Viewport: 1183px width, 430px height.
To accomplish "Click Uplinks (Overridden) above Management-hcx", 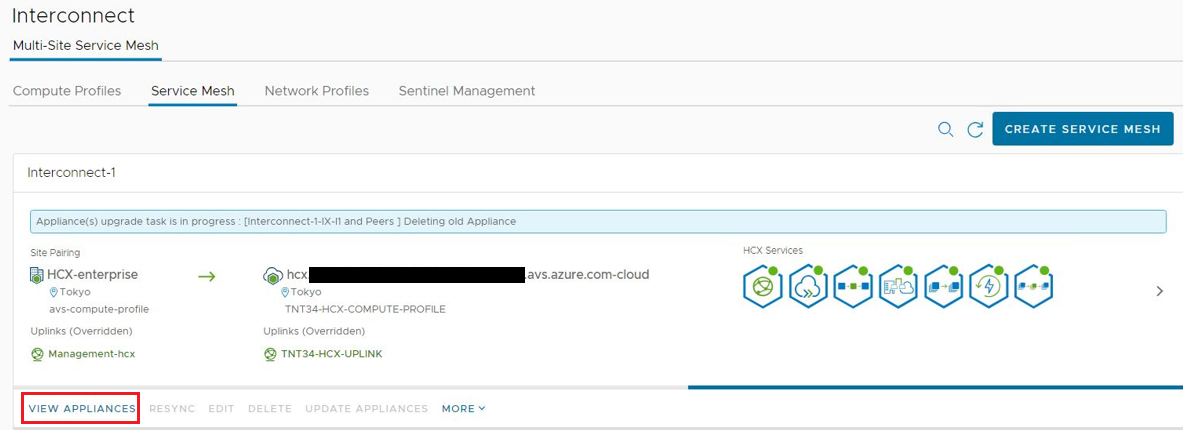I will pos(81,331).
